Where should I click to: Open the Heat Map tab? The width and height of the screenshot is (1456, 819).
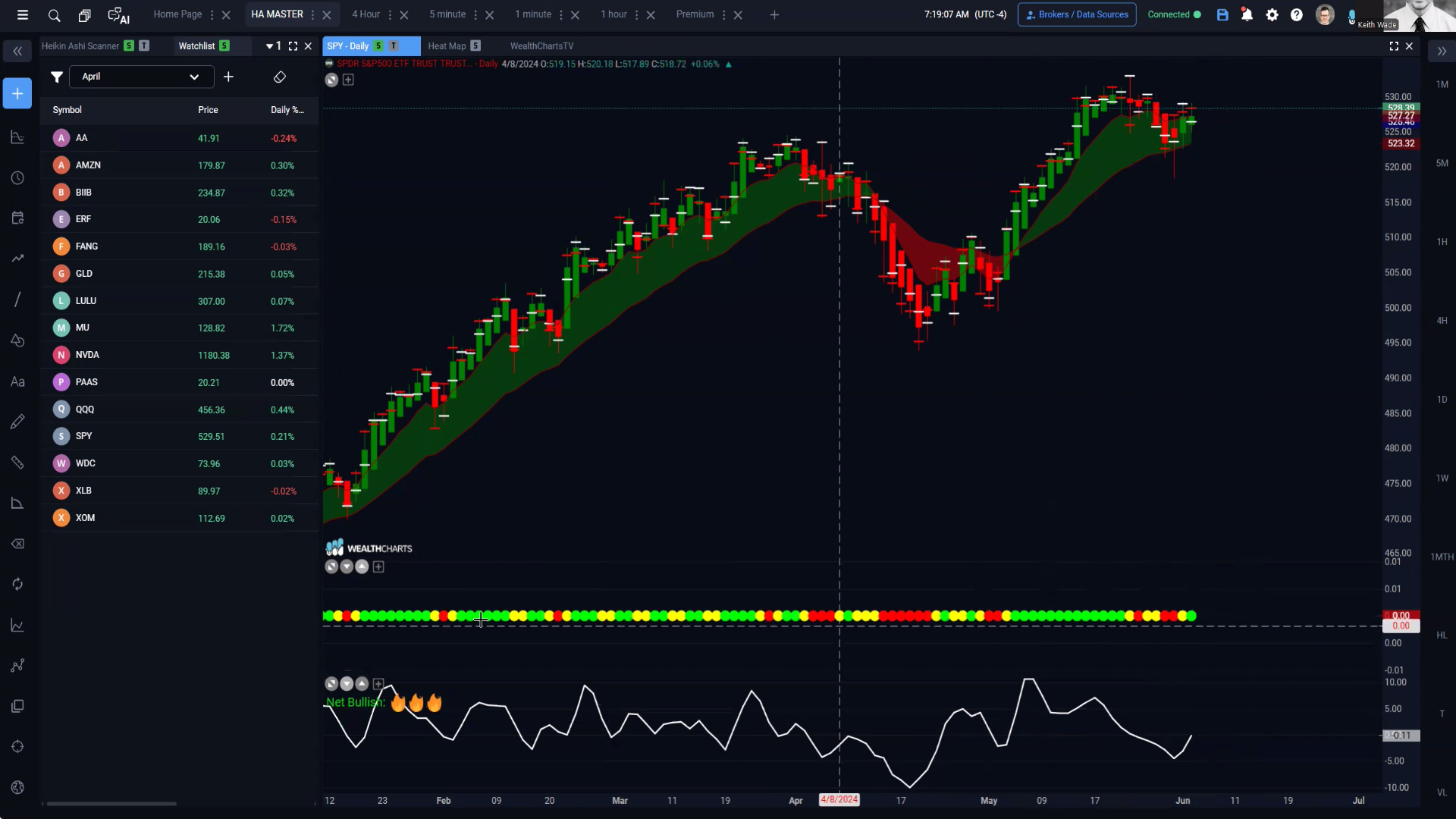447,46
